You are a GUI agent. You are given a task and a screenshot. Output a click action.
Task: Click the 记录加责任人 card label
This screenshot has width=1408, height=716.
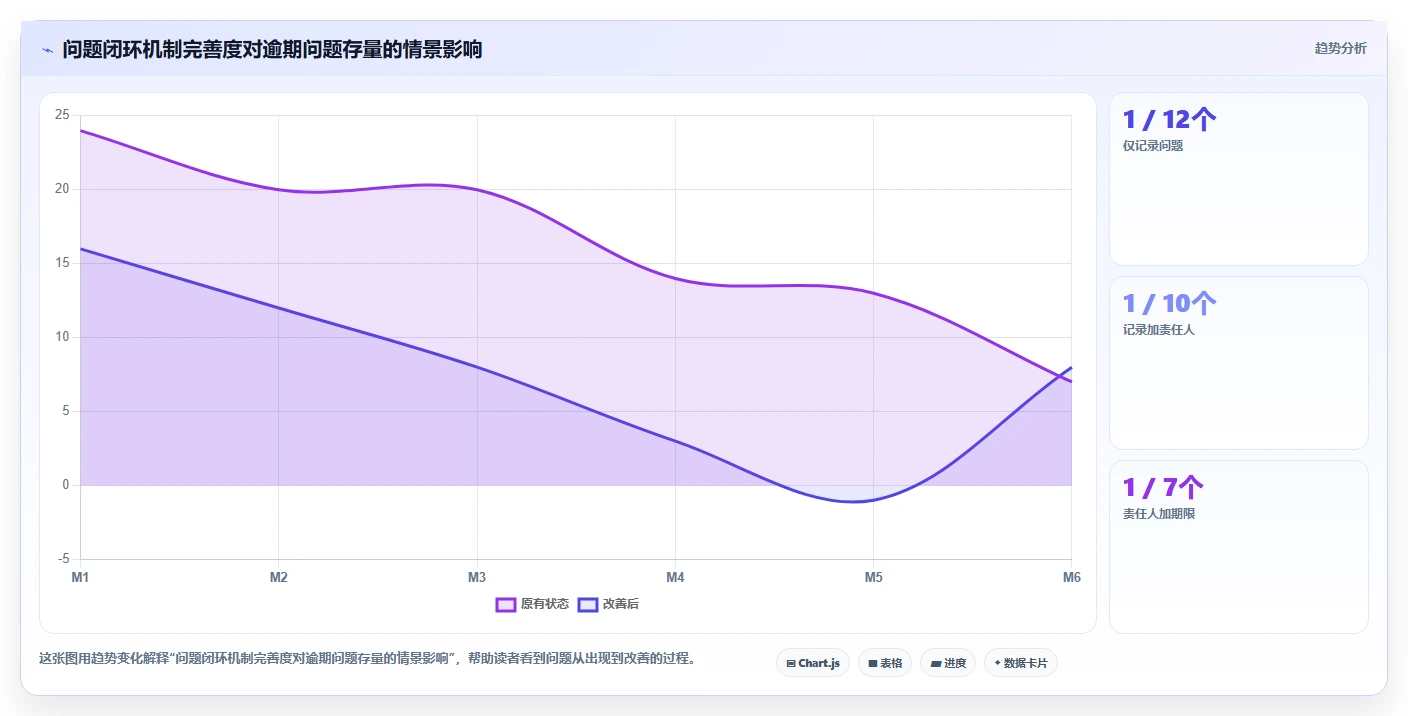(x=1159, y=330)
